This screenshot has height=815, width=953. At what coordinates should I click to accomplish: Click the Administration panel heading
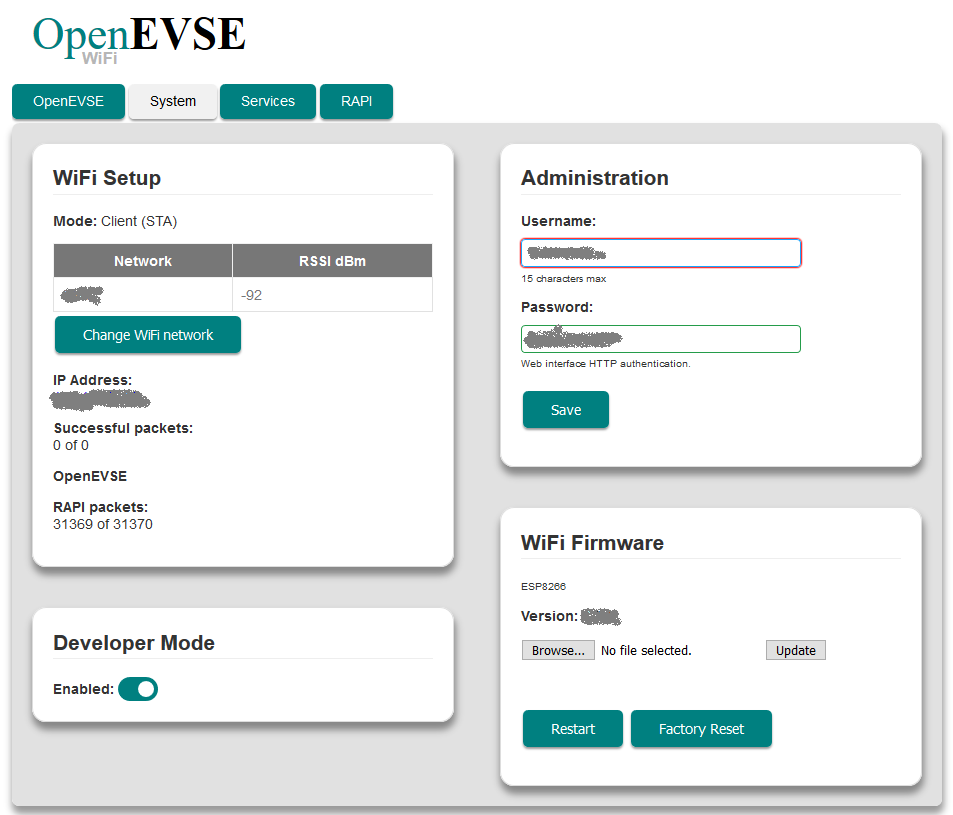(594, 178)
